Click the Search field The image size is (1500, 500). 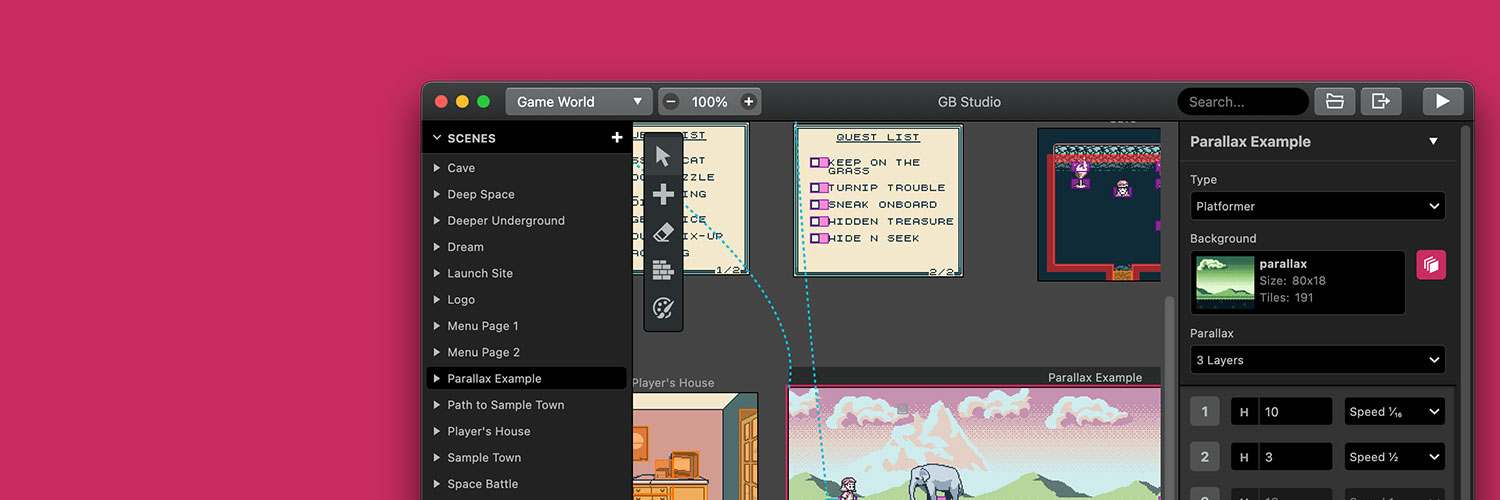[1243, 102]
